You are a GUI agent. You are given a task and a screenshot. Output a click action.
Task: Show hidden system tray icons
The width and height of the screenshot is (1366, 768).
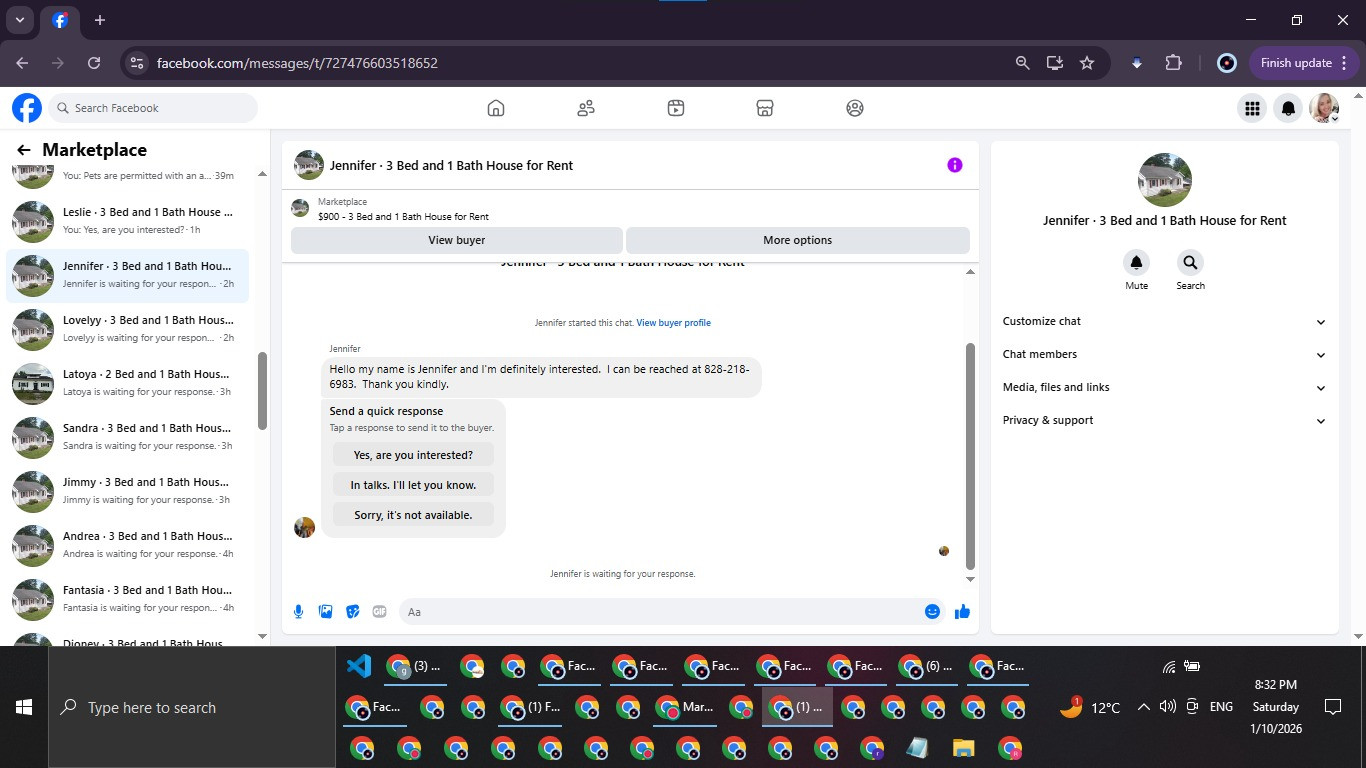click(1143, 707)
